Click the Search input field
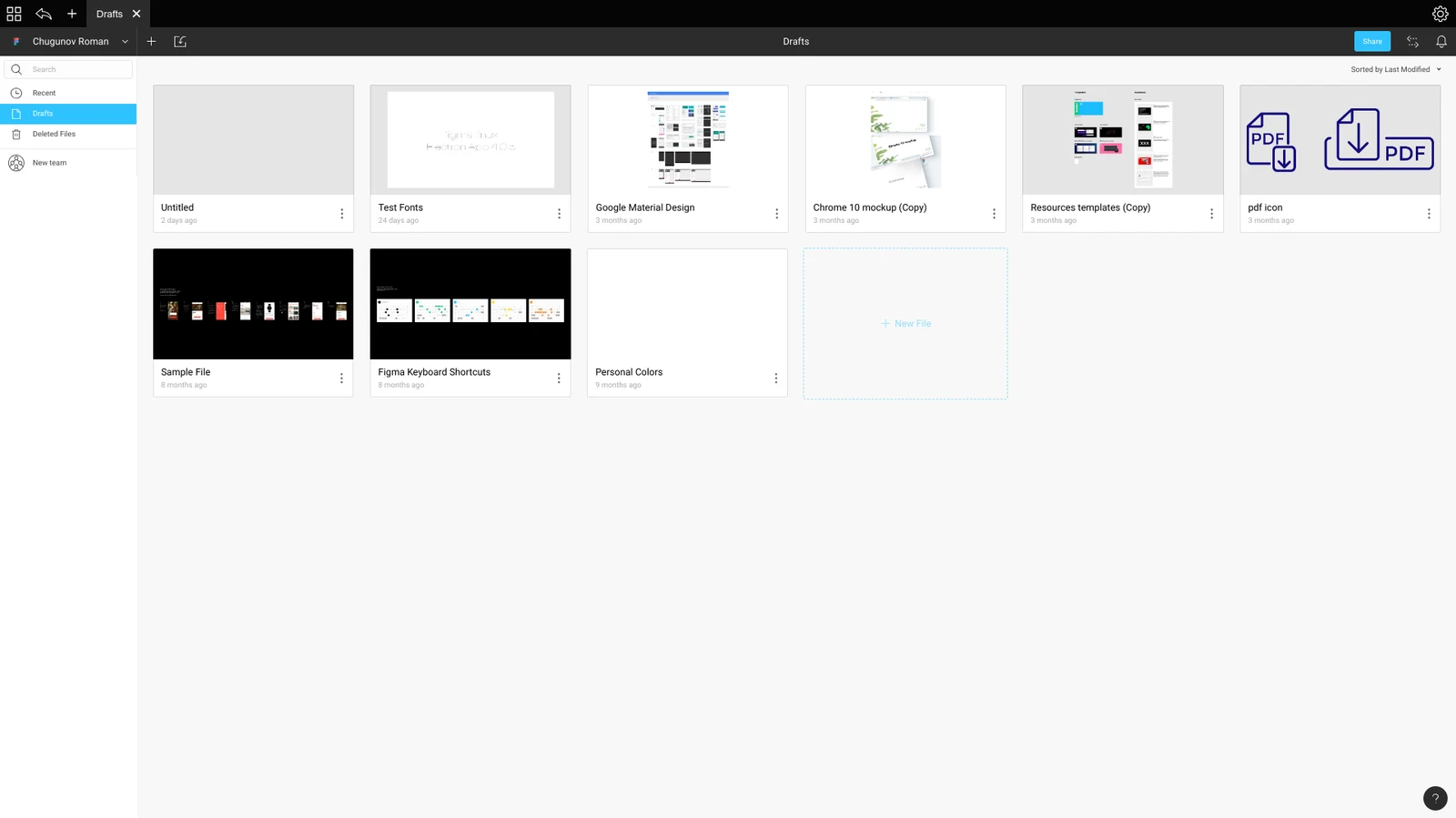Screen dimensions: 1456x818 click(69, 69)
